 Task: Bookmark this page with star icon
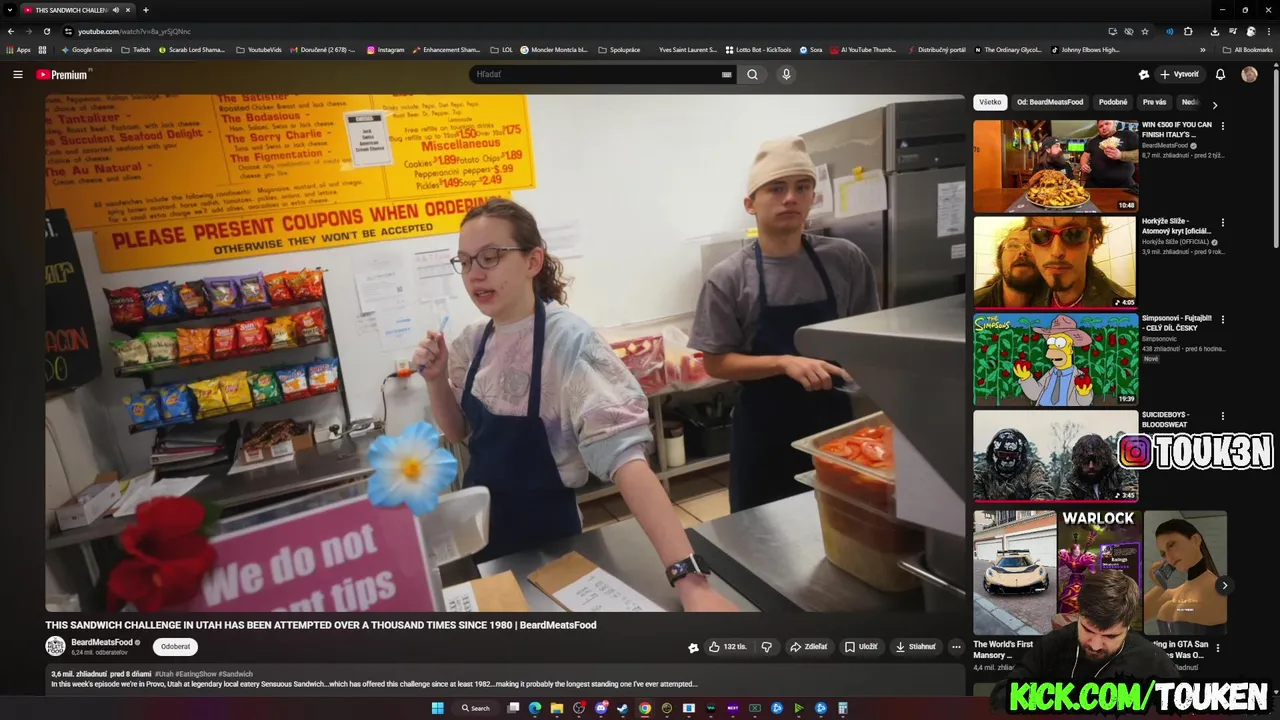[x=1145, y=31]
